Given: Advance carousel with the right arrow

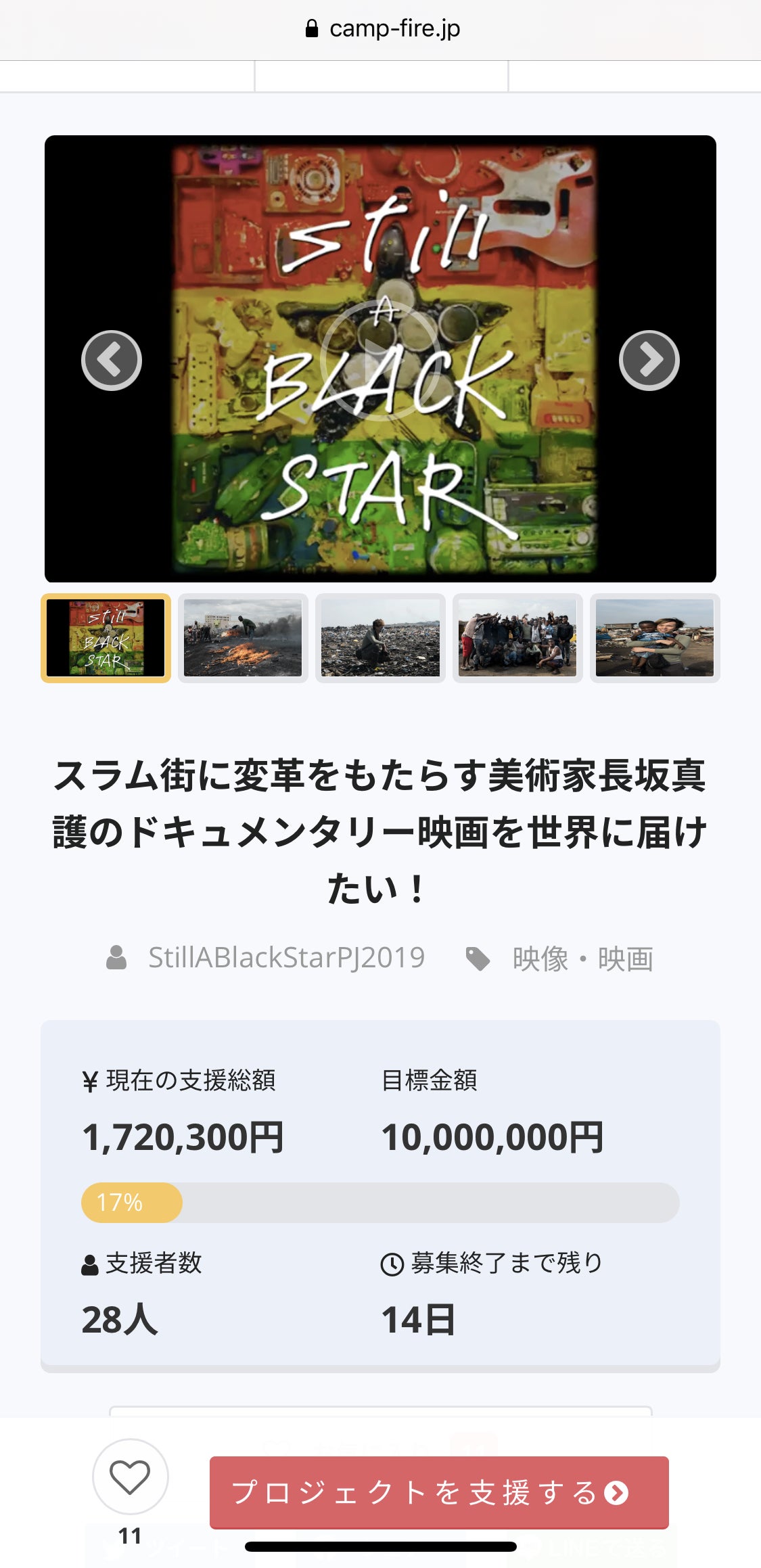Looking at the screenshot, I should click(x=649, y=360).
